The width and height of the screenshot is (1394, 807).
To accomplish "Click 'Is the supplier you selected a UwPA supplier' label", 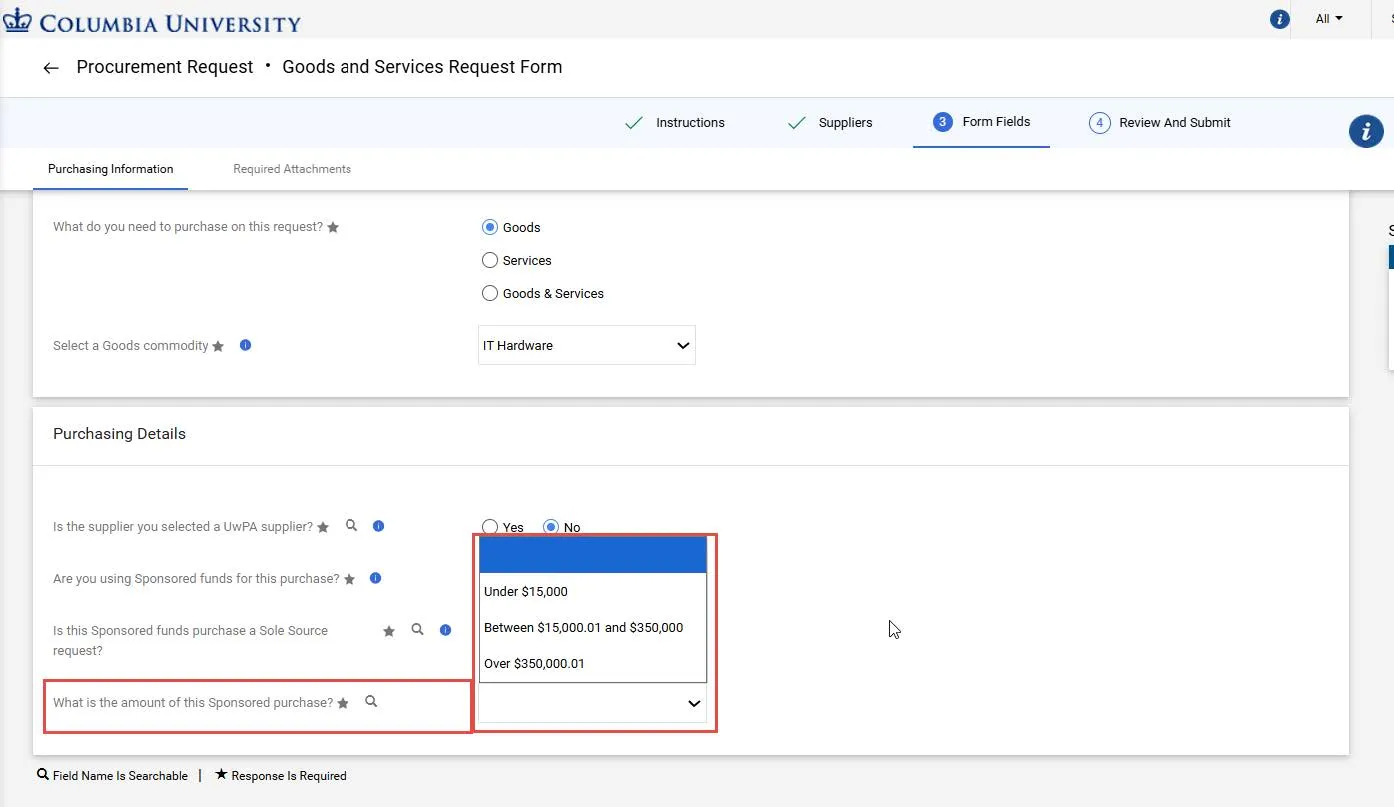I will (x=183, y=527).
